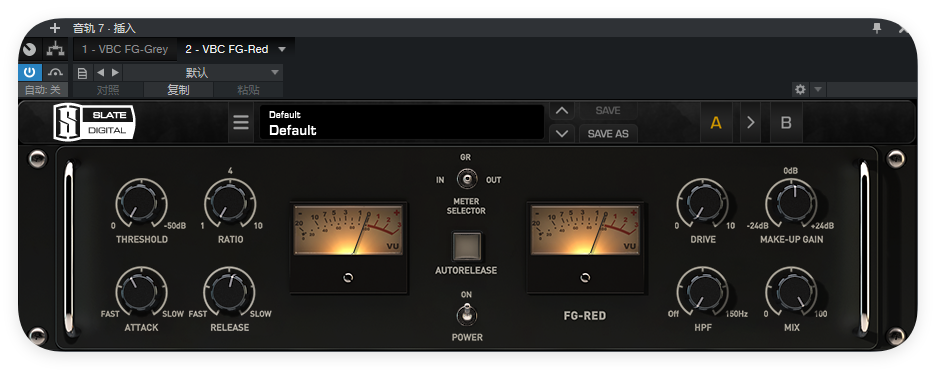
Task: Pin the plugin window
Action: click(877, 27)
